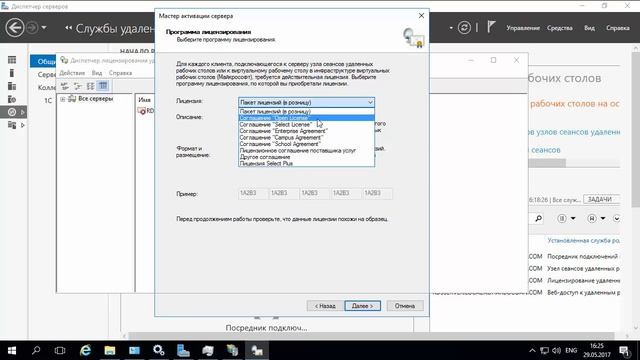Click the Отмена button in wizard

pyautogui.click(x=405, y=306)
